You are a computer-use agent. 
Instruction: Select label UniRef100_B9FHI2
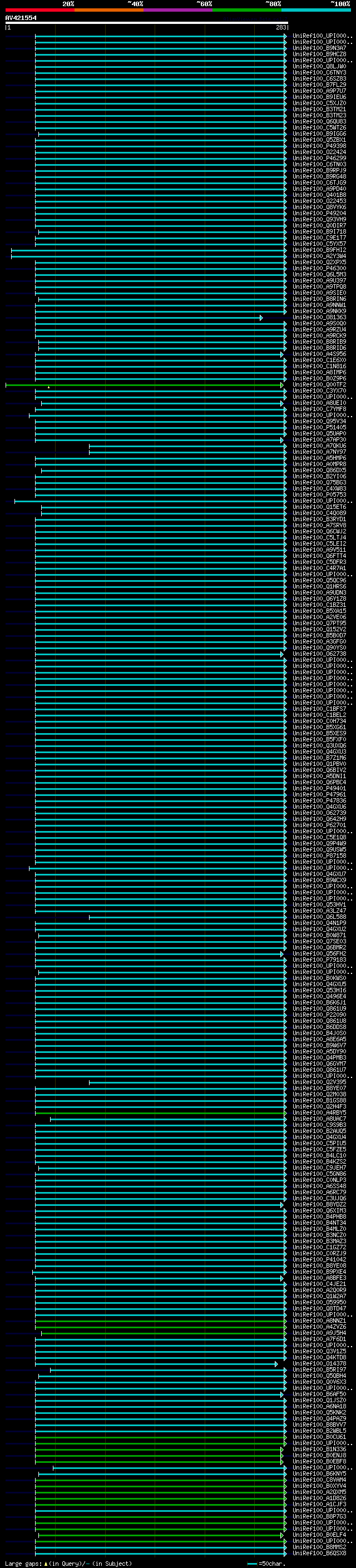[319, 250]
